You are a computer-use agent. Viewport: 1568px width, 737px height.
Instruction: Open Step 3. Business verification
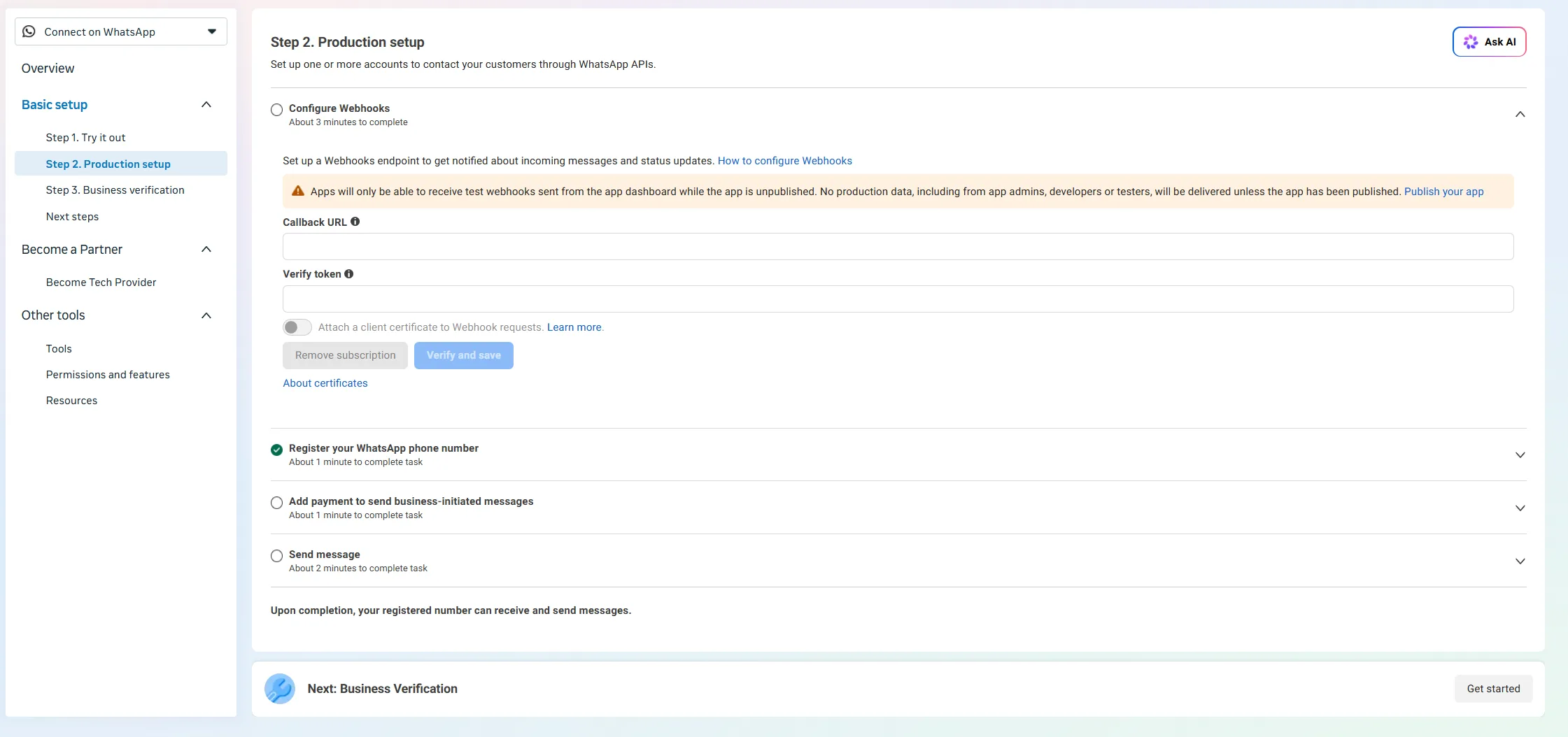pyautogui.click(x=115, y=190)
